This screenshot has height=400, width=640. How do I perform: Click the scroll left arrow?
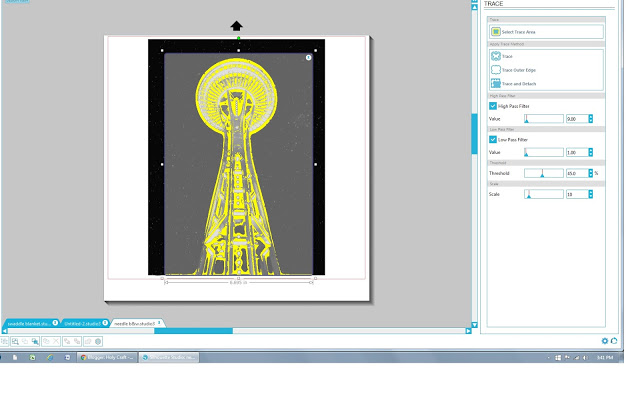pyautogui.click(x=4, y=331)
